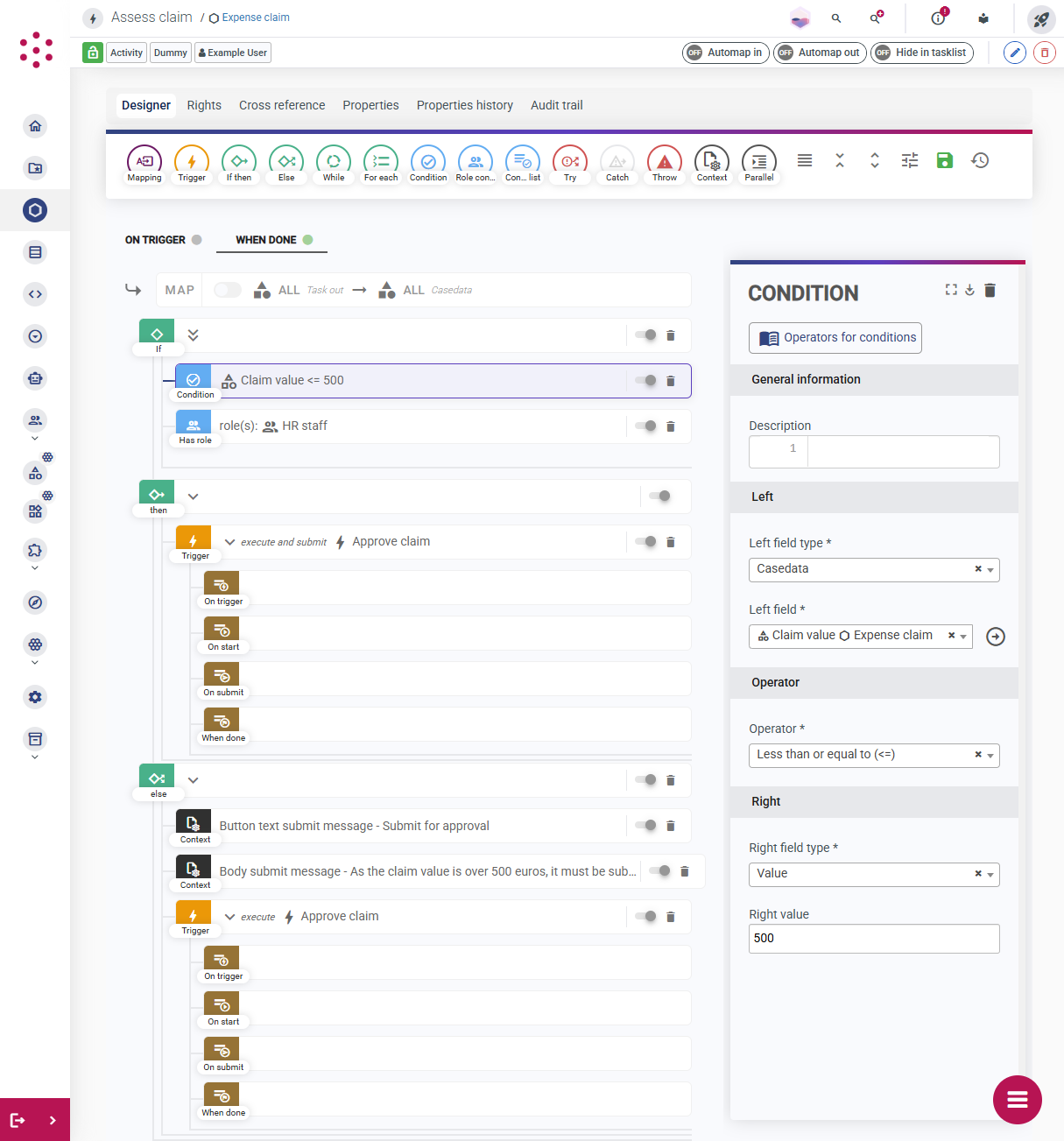Open the Operator dropdown

click(x=874, y=755)
